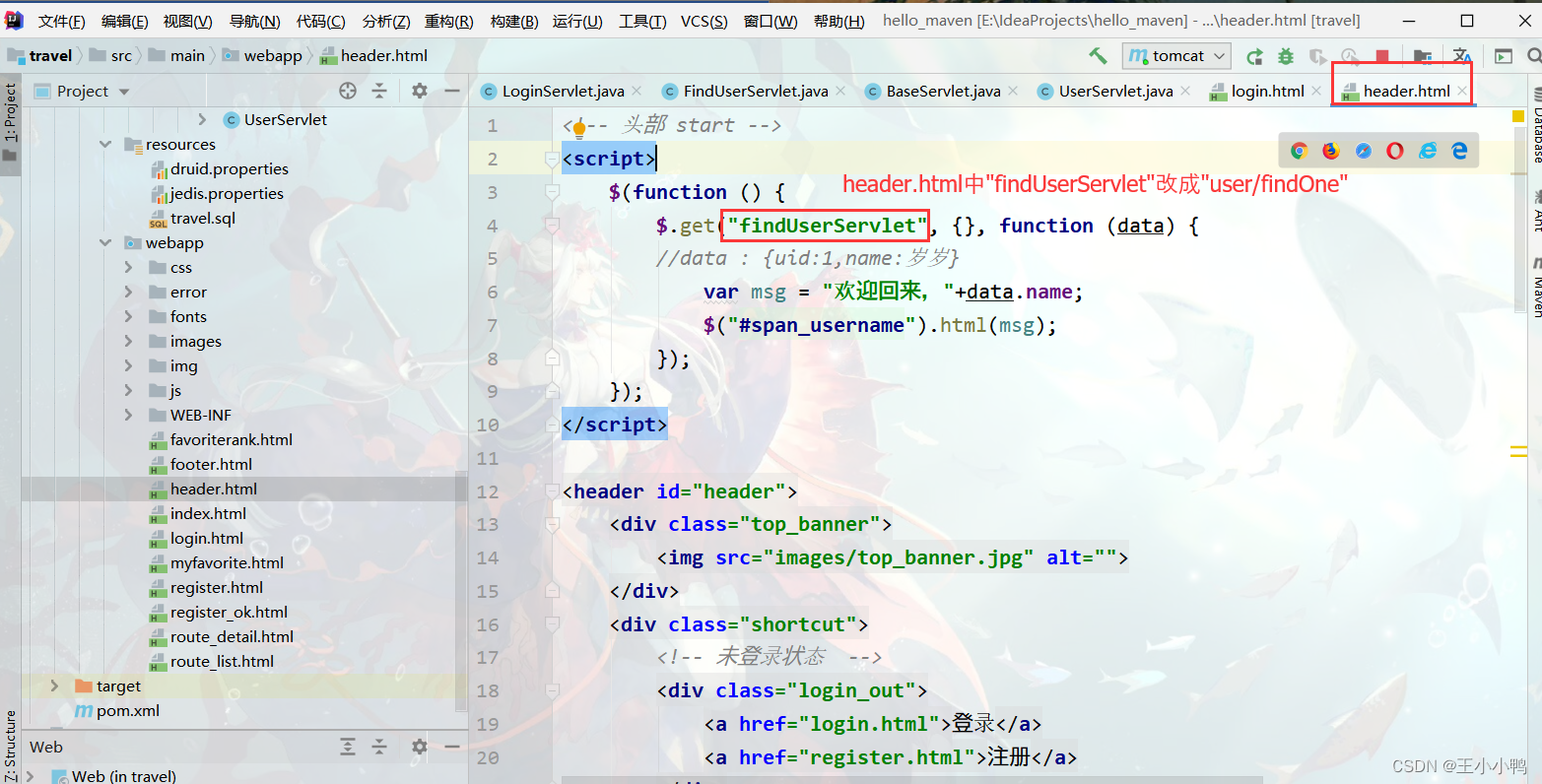Screen dimensions: 1542x784
Task: Switch to login.html tab
Action: (x=1267, y=91)
